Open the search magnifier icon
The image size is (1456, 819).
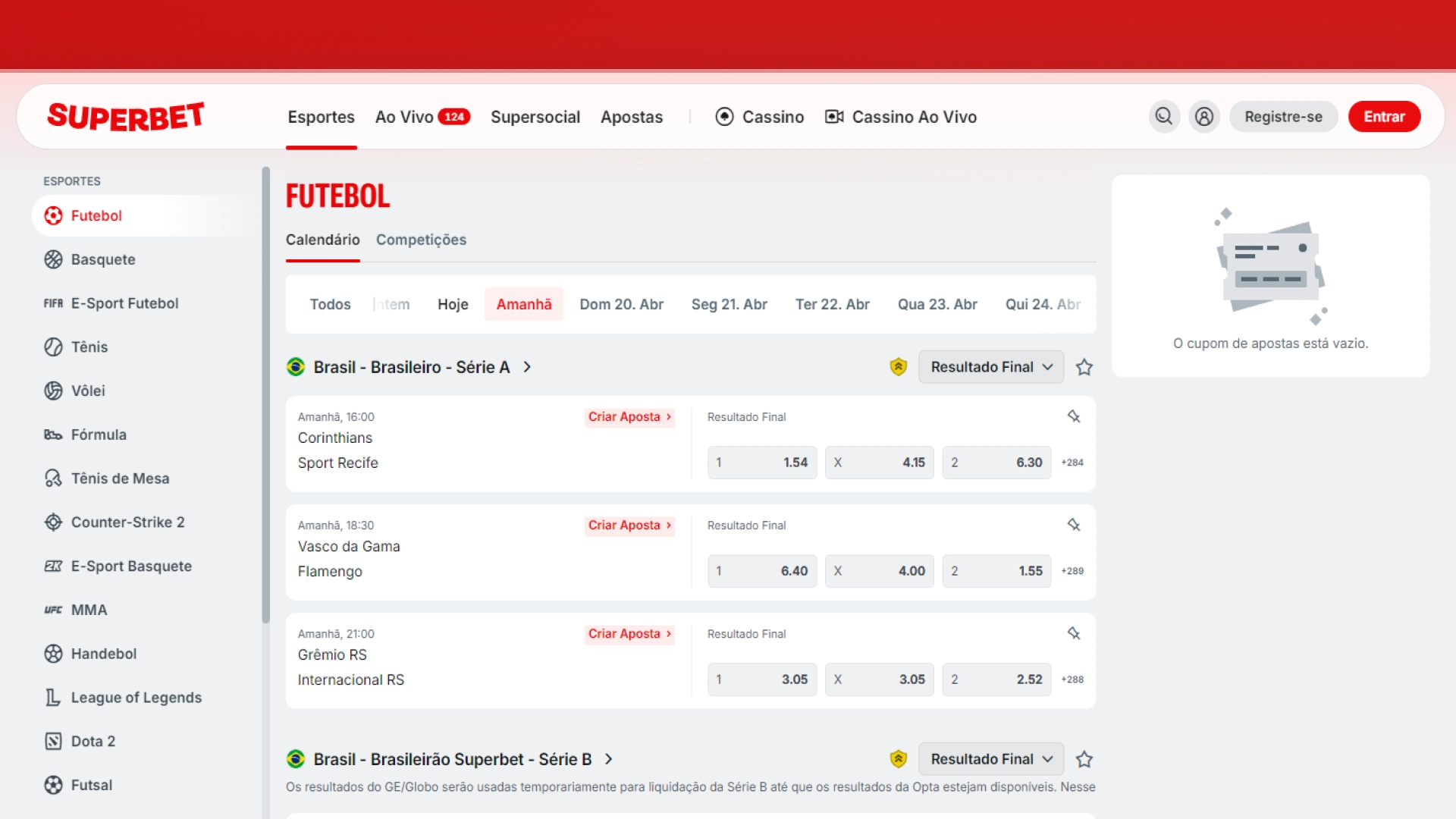(x=1164, y=117)
